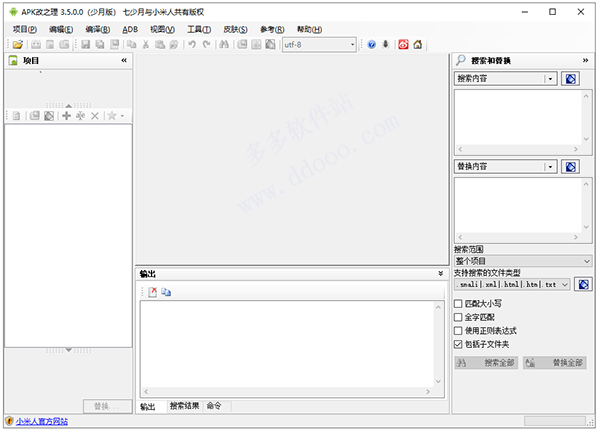Click the Undo arrow icon

192,45
